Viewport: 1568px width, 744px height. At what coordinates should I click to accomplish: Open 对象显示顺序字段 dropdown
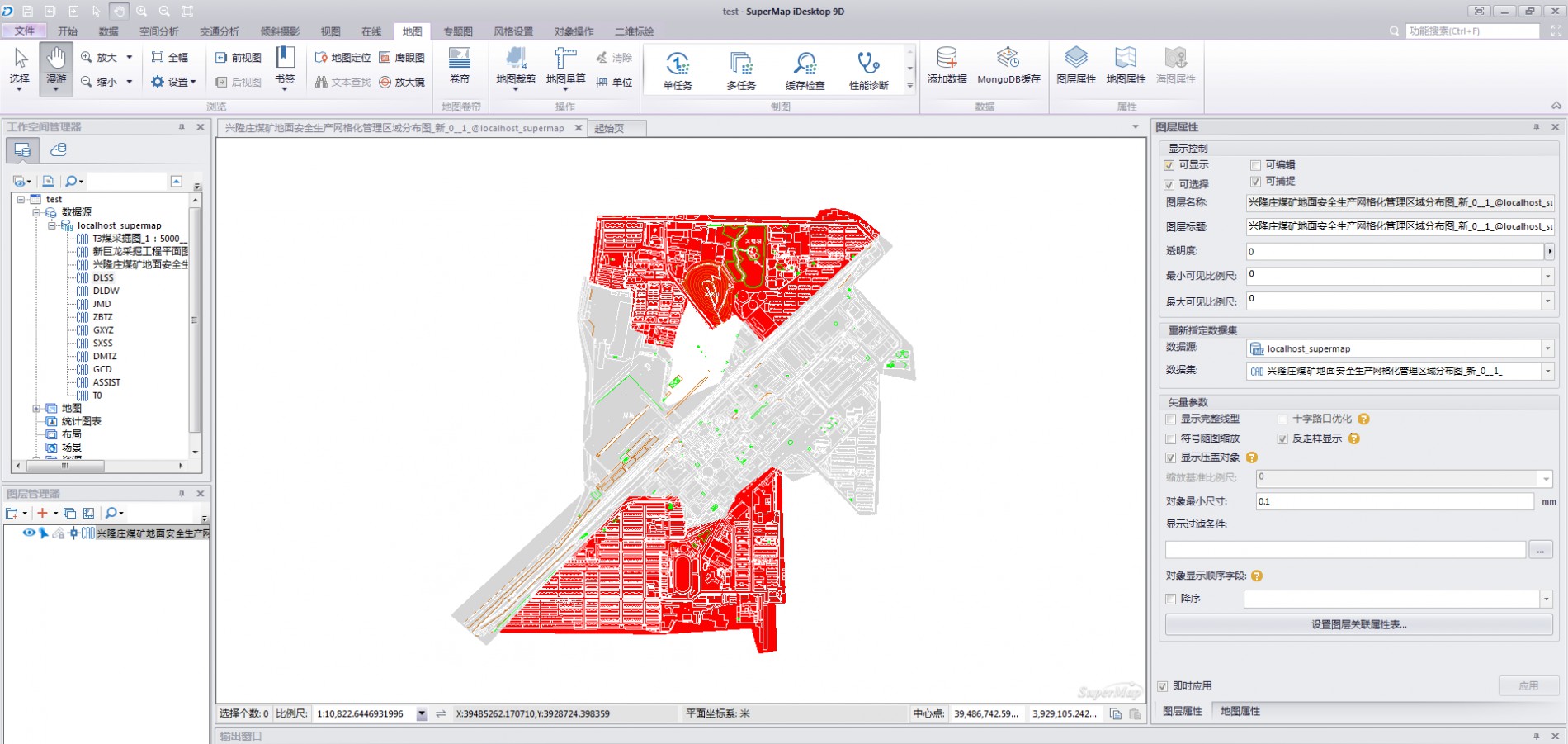[x=1547, y=599]
